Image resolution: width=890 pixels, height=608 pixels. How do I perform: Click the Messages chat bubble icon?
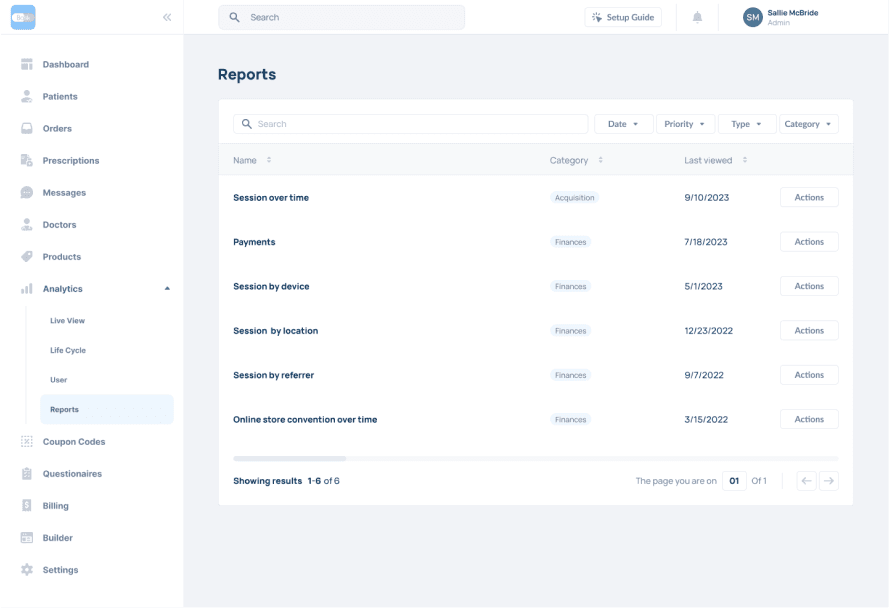tap(27, 192)
